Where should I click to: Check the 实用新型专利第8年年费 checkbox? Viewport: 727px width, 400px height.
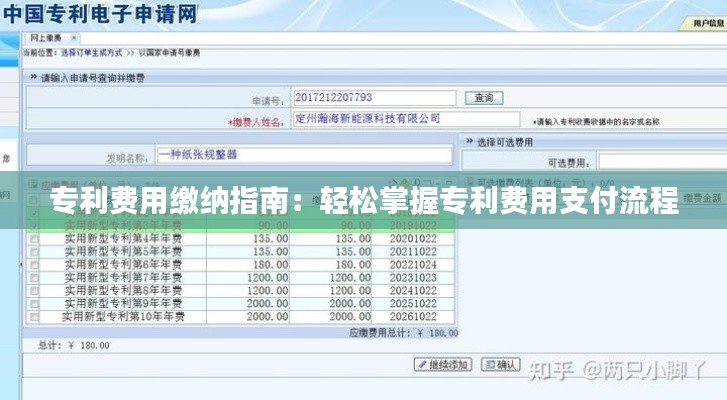click(x=35, y=291)
